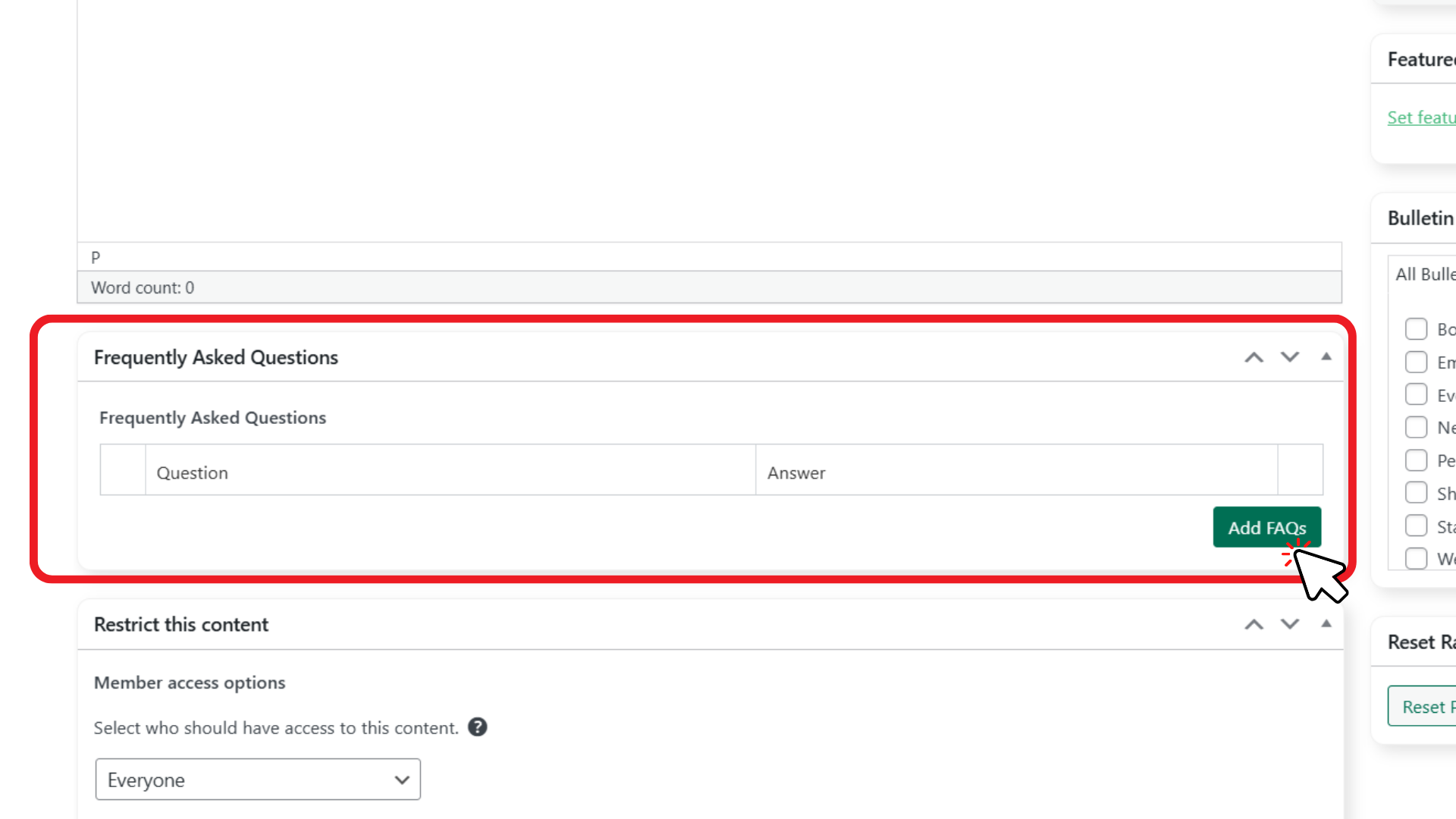Move Restrict this content panel up
Viewport: 1456px width, 819px height.
1254,624
